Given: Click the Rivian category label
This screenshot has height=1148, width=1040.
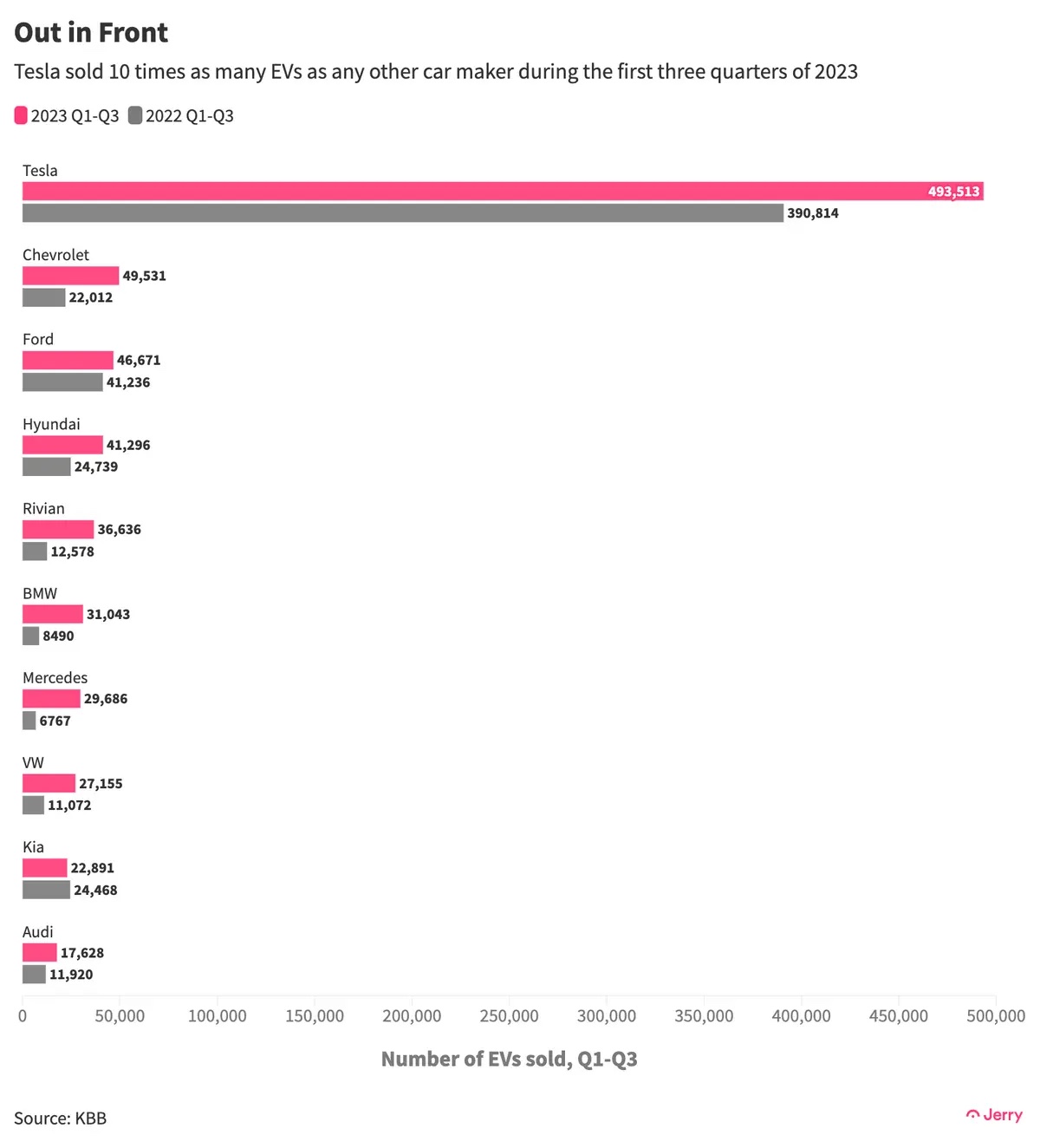Looking at the screenshot, I should tap(43, 509).
